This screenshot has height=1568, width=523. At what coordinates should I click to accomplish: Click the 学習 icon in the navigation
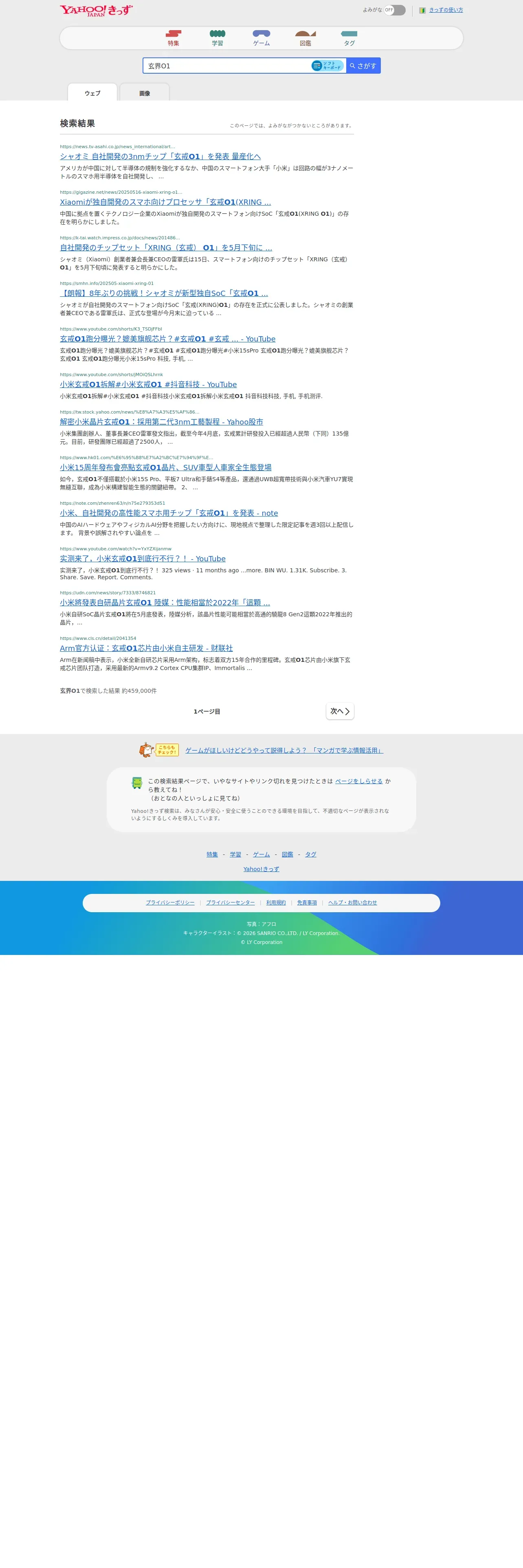[x=218, y=33]
